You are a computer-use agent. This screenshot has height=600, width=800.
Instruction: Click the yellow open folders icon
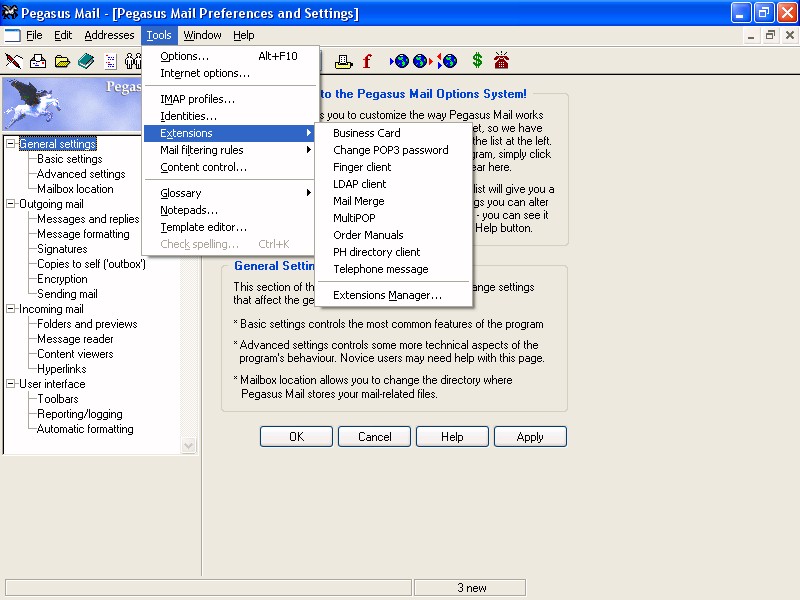coord(62,61)
